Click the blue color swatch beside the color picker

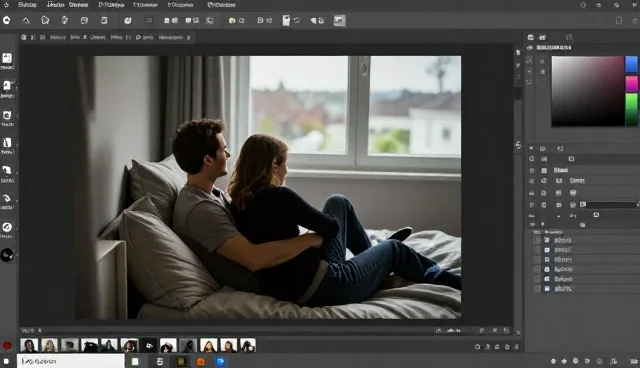pyautogui.click(x=631, y=64)
